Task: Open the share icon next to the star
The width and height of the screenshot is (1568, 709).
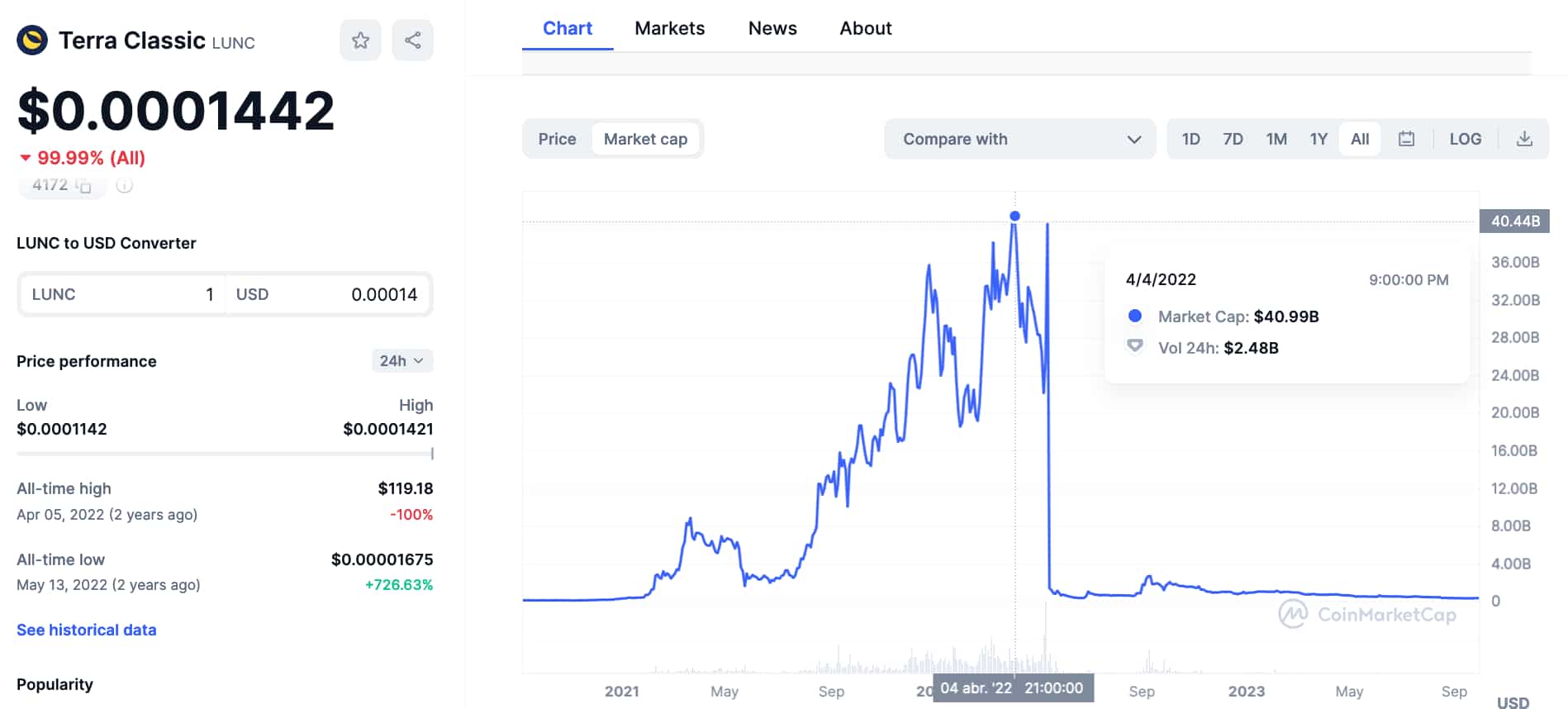Action: tap(412, 39)
